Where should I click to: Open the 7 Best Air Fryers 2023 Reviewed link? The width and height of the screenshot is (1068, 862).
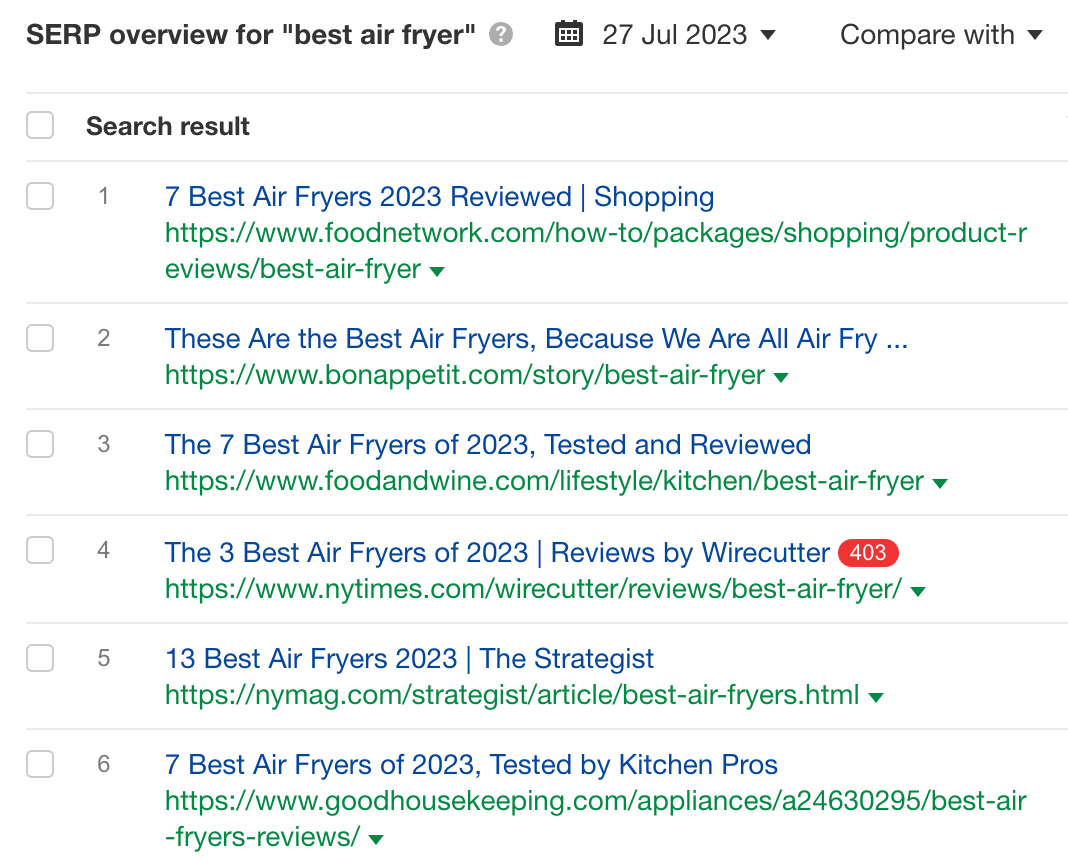pyautogui.click(x=439, y=196)
